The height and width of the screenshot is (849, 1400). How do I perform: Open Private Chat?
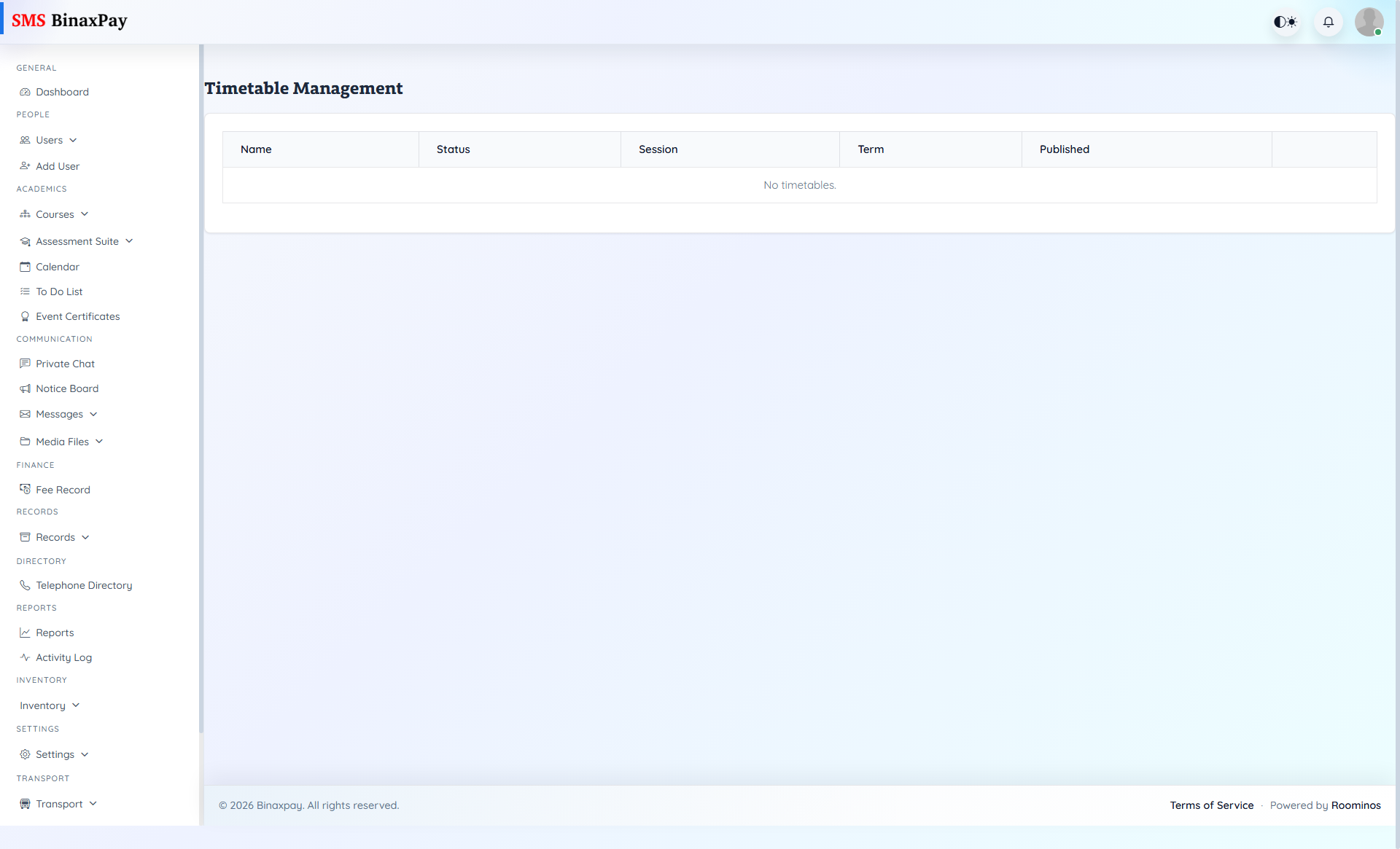click(x=65, y=364)
